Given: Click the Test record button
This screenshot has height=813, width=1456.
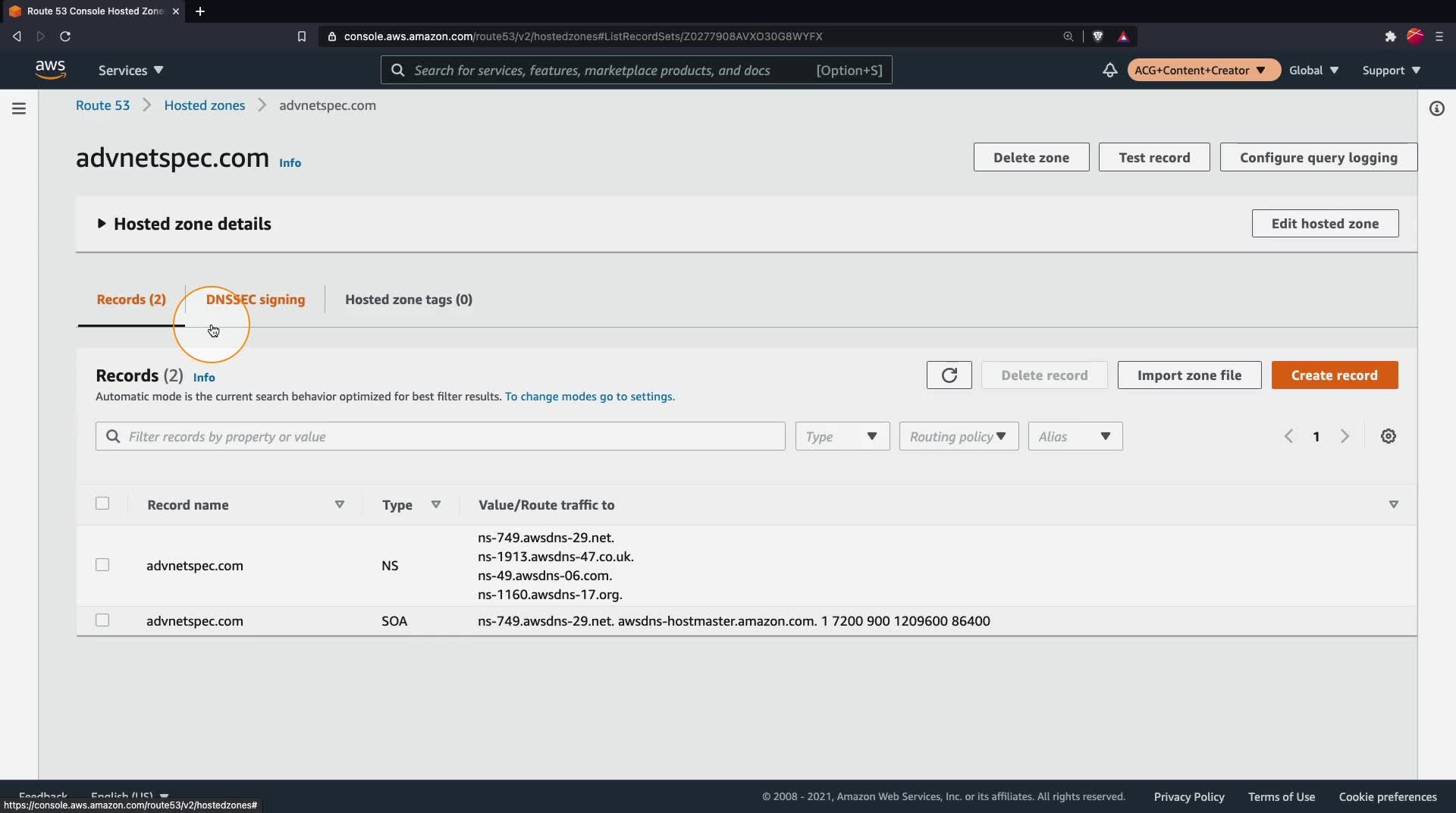Looking at the screenshot, I should coord(1154,157).
